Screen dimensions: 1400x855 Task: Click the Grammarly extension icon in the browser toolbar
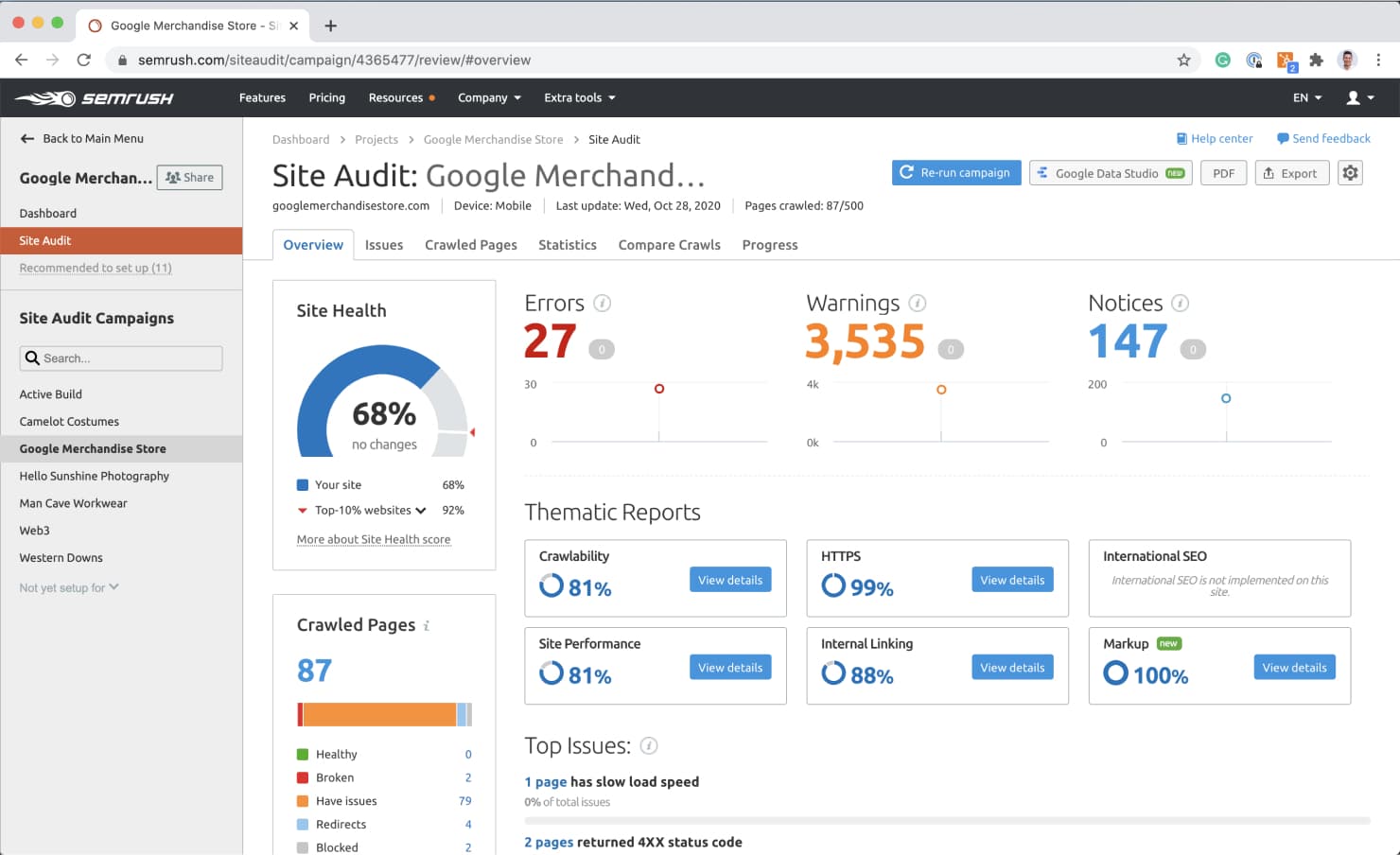click(1222, 59)
